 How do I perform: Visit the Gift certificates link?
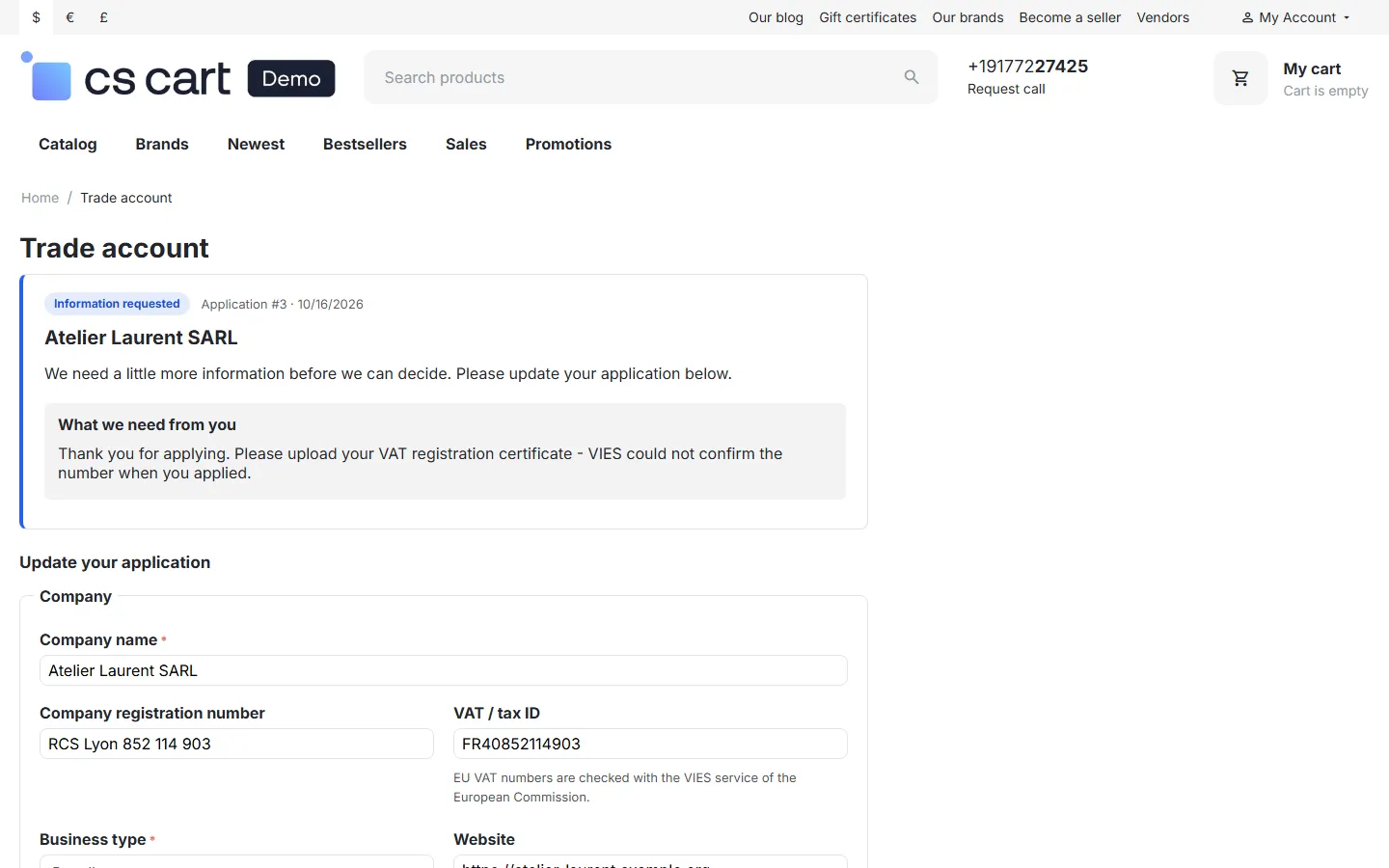pyautogui.click(x=868, y=17)
